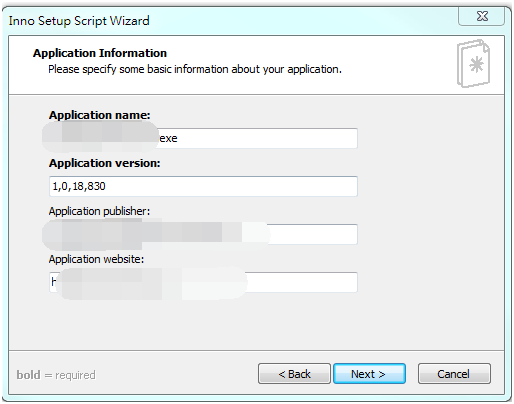Click the empty end of the website field
514x404 pixels.
click(302, 282)
